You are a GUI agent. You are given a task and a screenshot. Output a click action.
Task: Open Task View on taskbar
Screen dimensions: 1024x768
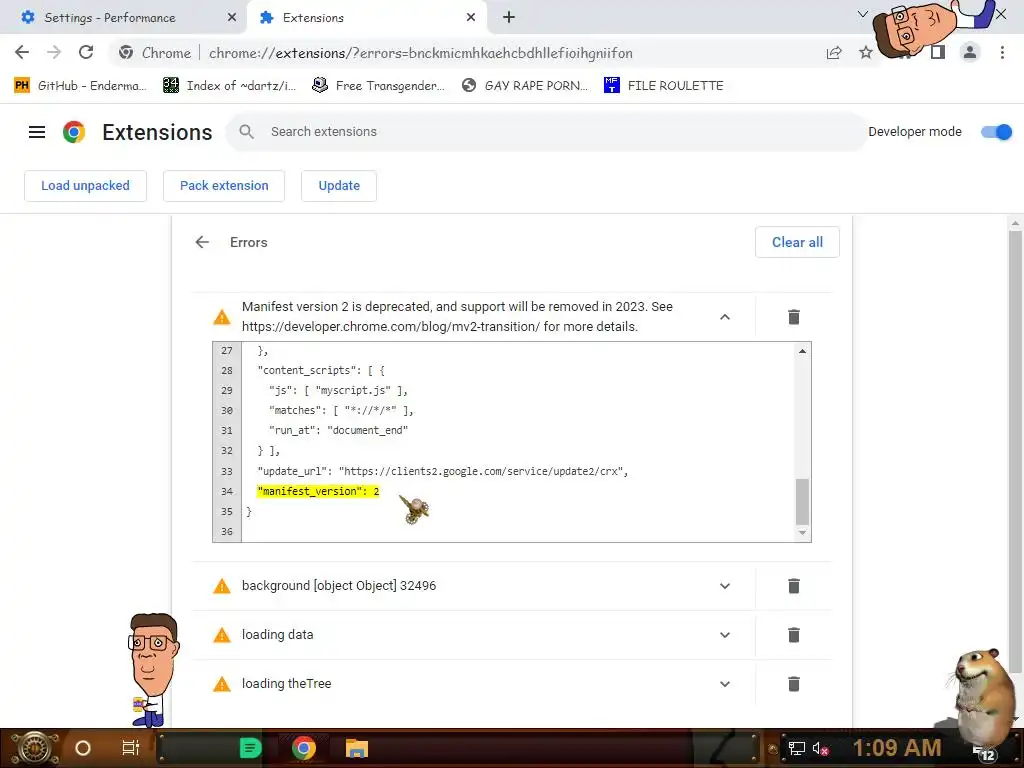coord(131,748)
